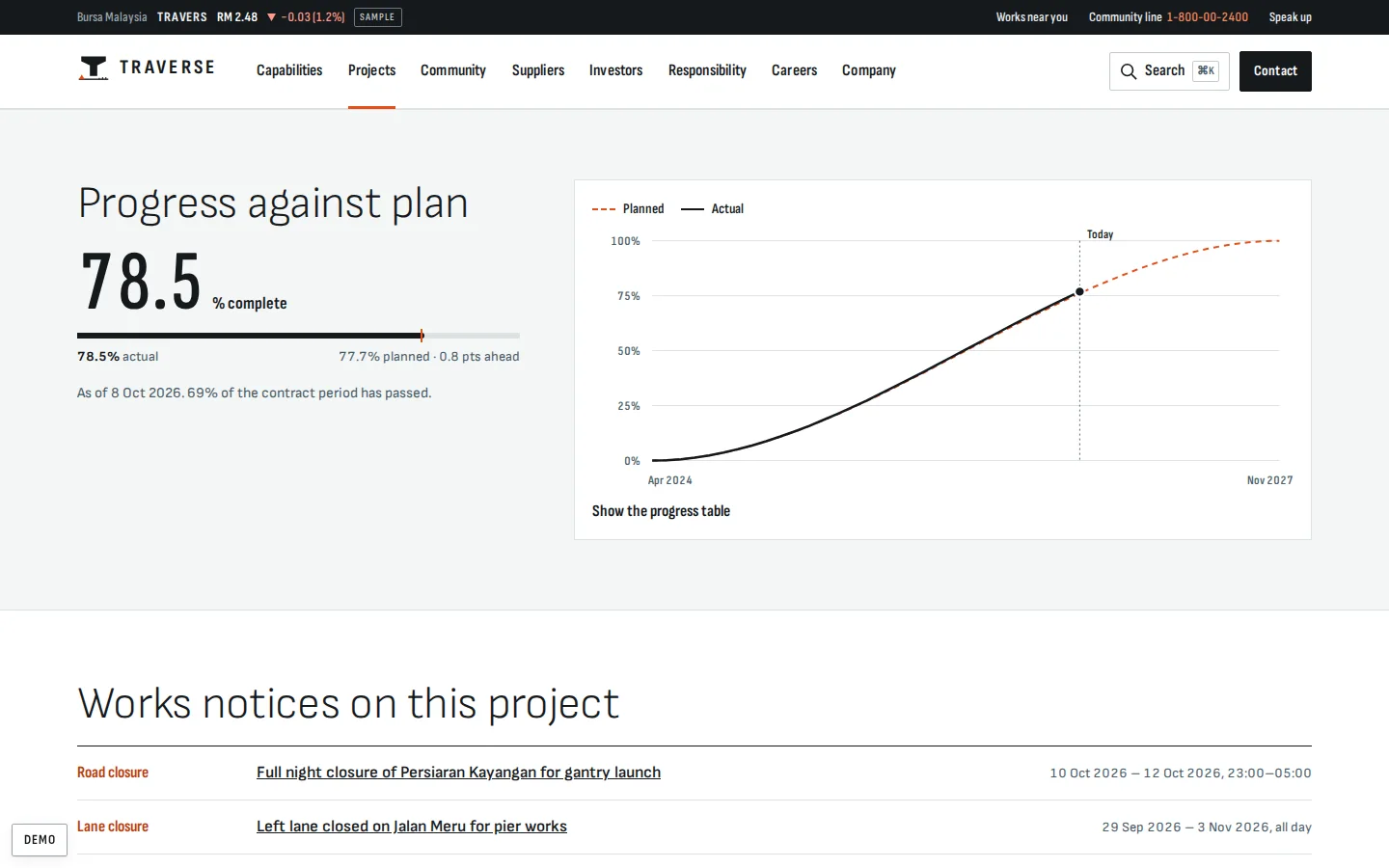Click the 'Lane closure' label
Image resolution: width=1389 pixels, height=868 pixels.
[x=113, y=827]
